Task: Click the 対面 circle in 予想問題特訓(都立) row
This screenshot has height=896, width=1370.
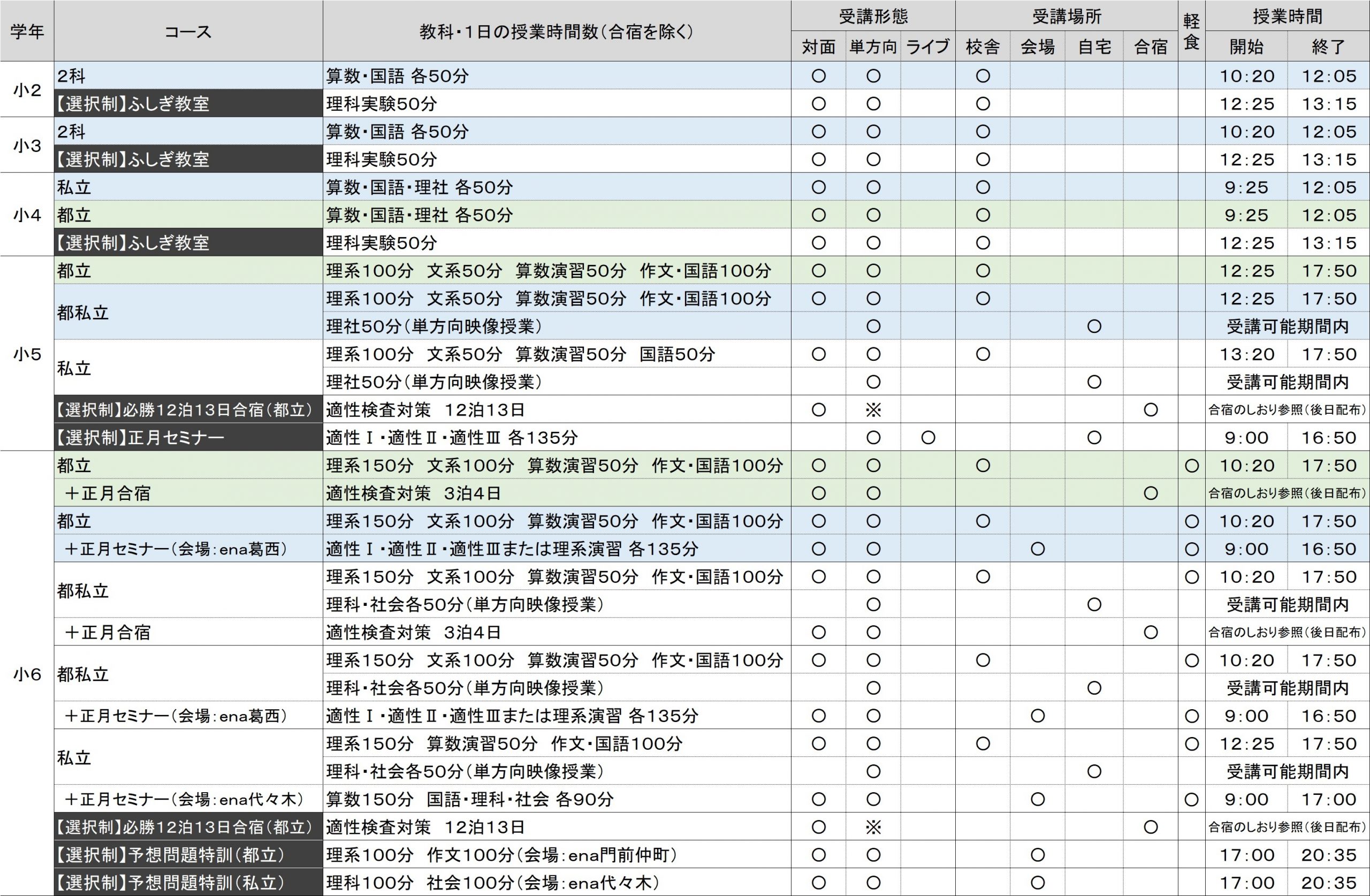Action: coord(819,855)
